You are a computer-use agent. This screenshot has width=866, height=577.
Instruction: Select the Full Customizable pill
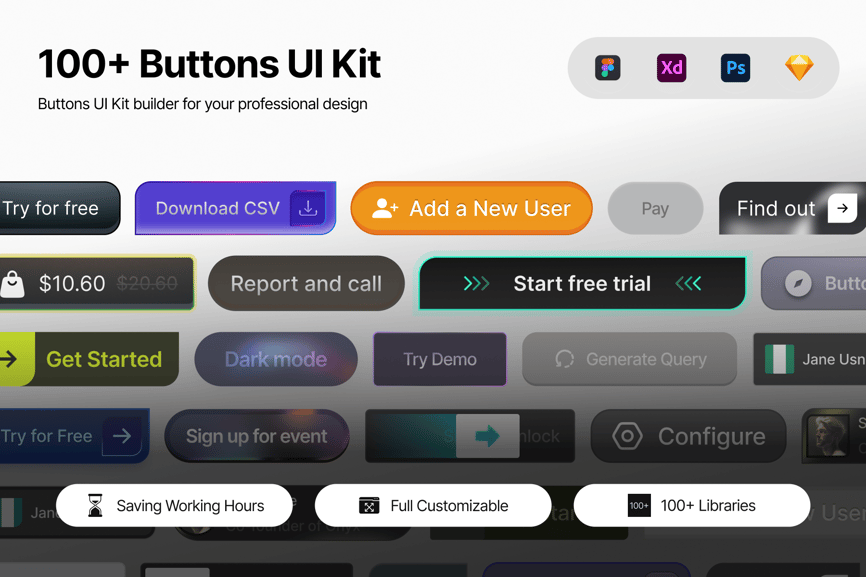[x=433, y=505]
